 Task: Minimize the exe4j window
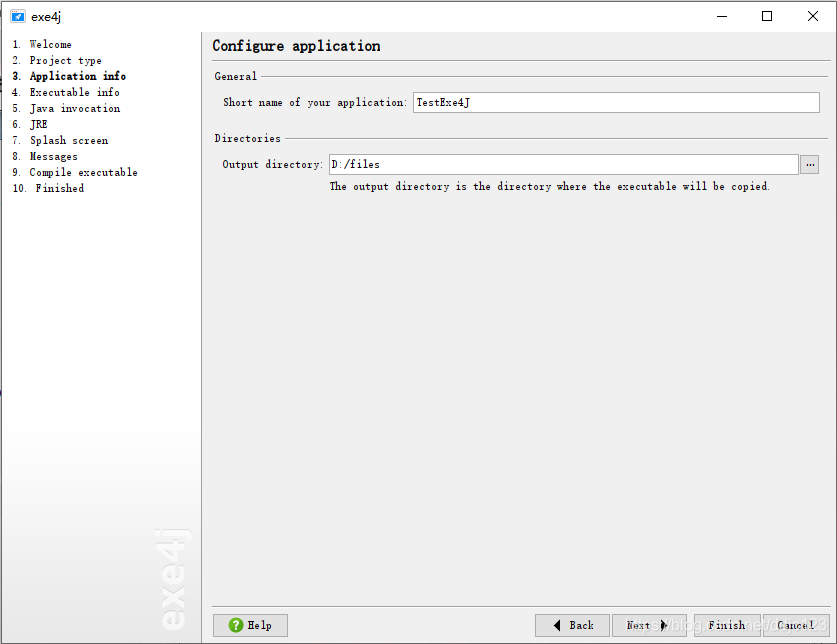pos(722,17)
